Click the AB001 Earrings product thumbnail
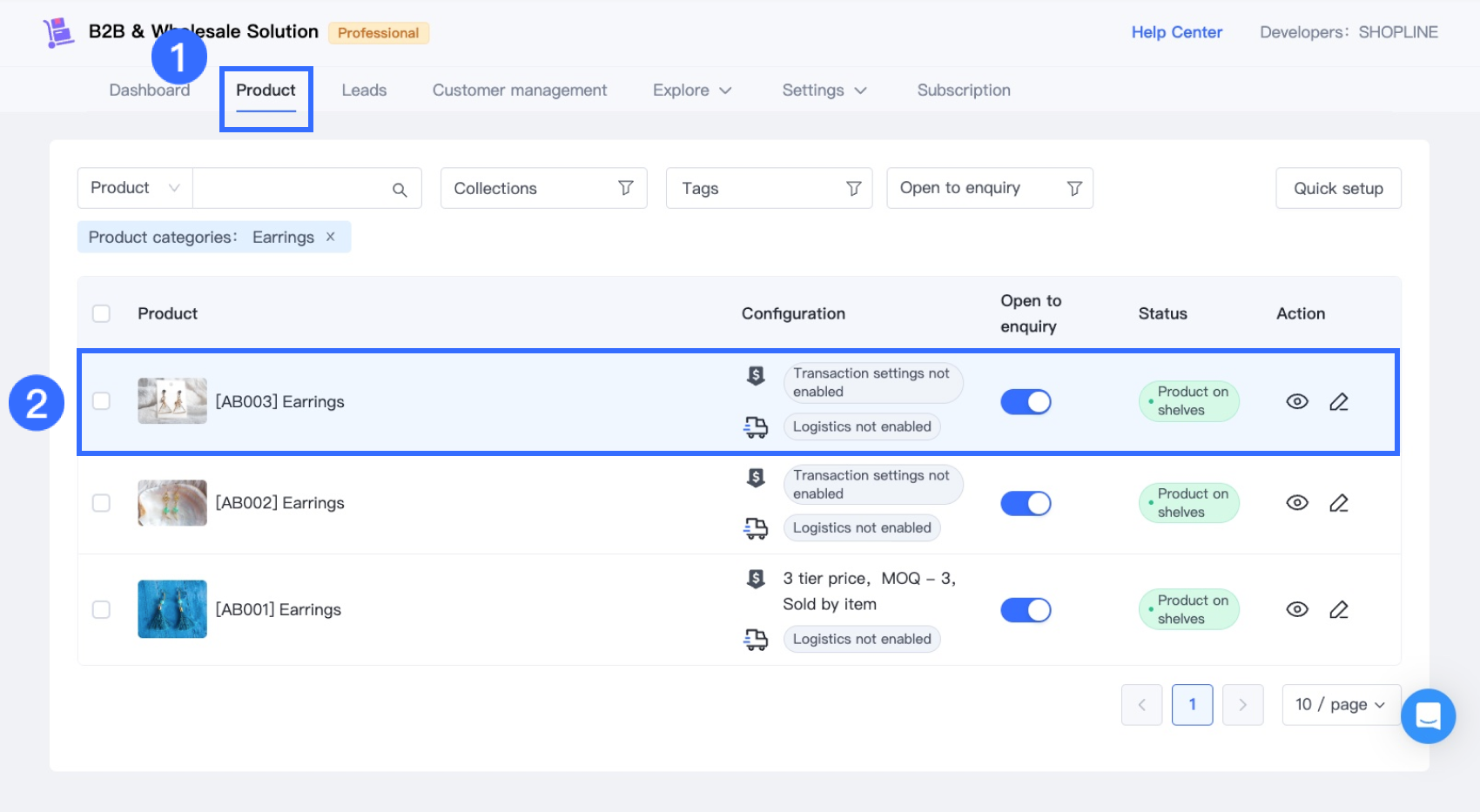1480x812 pixels. click(x=172, y=609)
